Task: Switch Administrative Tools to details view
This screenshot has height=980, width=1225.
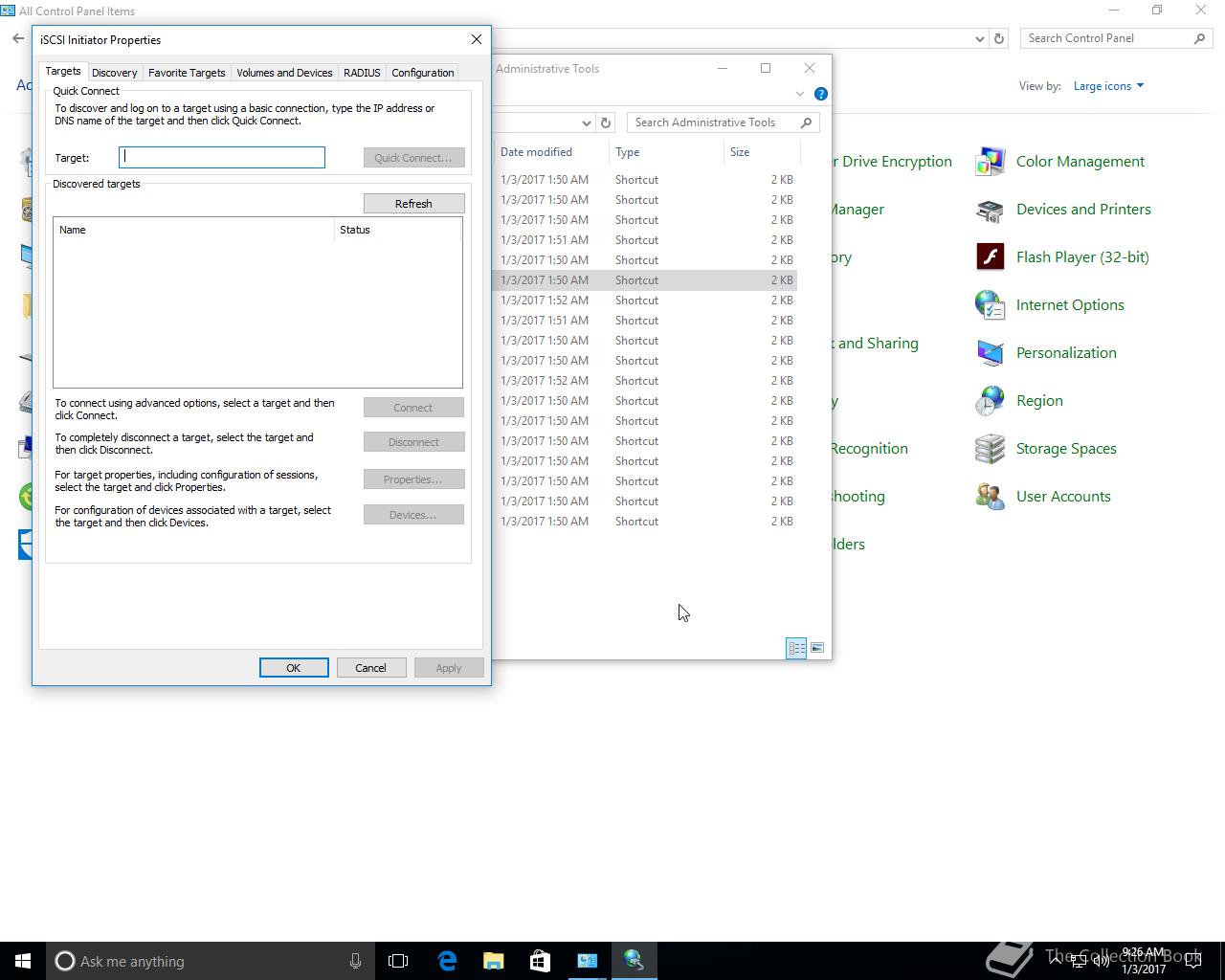Action: click(x=796, y=648)
